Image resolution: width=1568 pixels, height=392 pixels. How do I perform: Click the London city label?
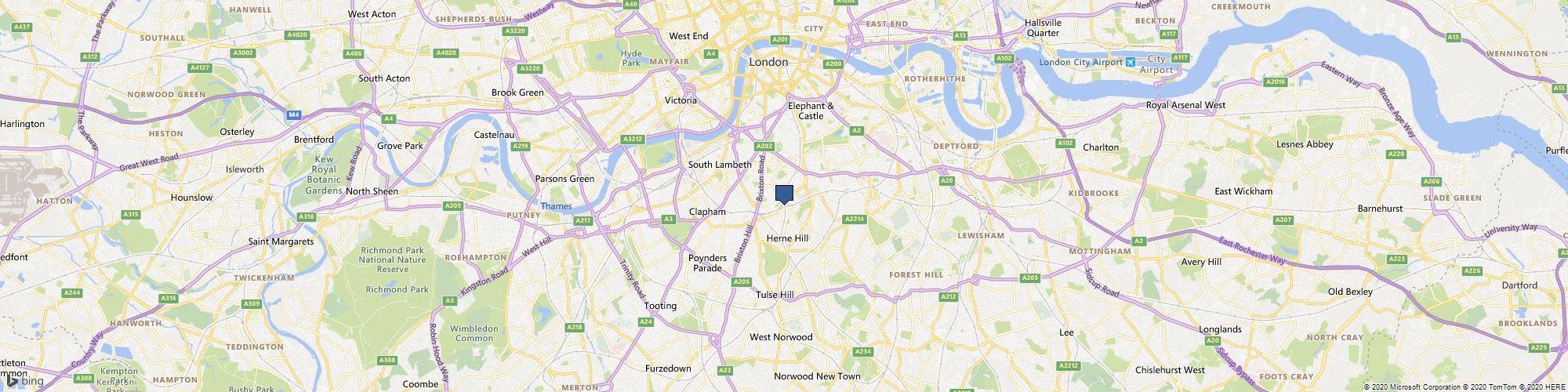coord(768,62)
